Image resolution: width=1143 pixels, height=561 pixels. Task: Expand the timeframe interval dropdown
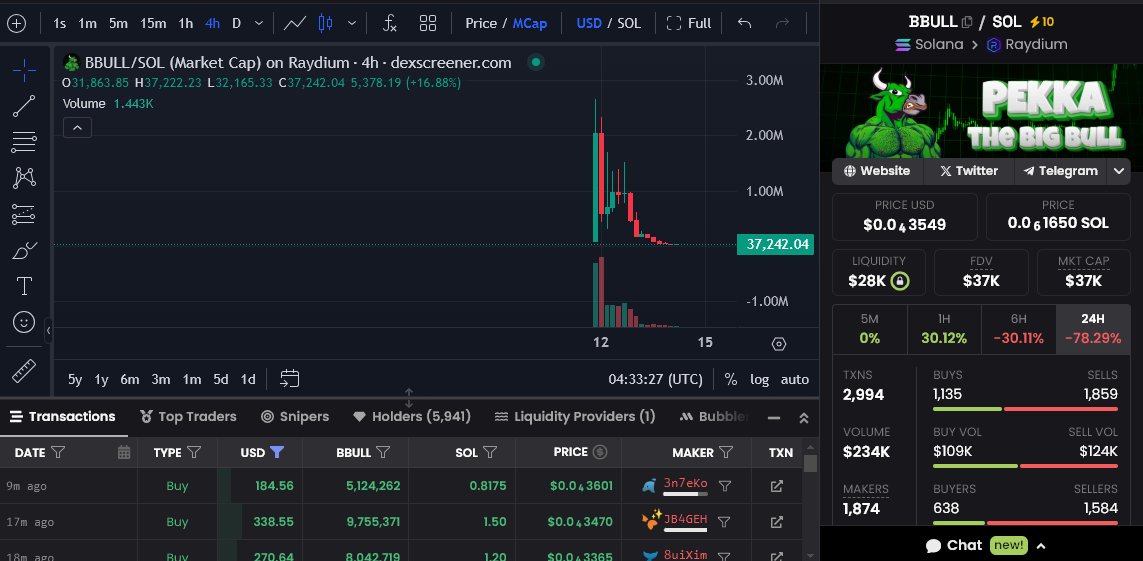click(259, 23)
